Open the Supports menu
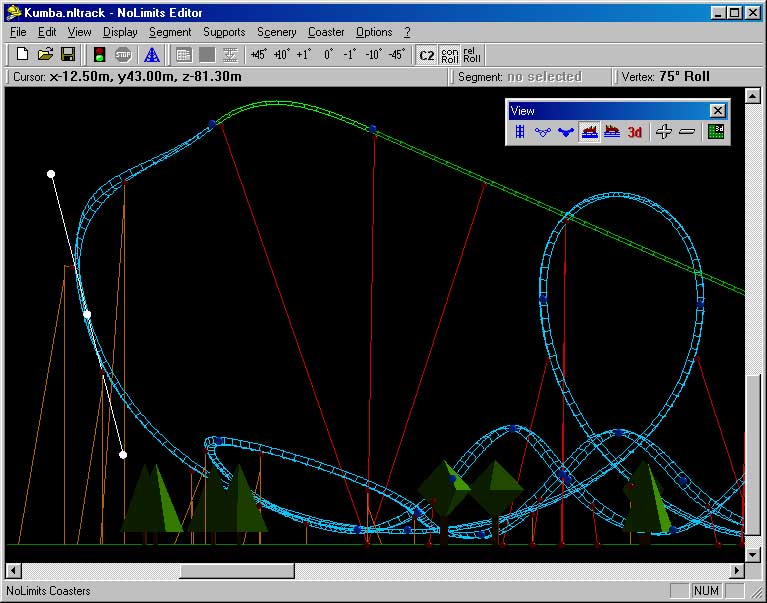 [224, 32]
